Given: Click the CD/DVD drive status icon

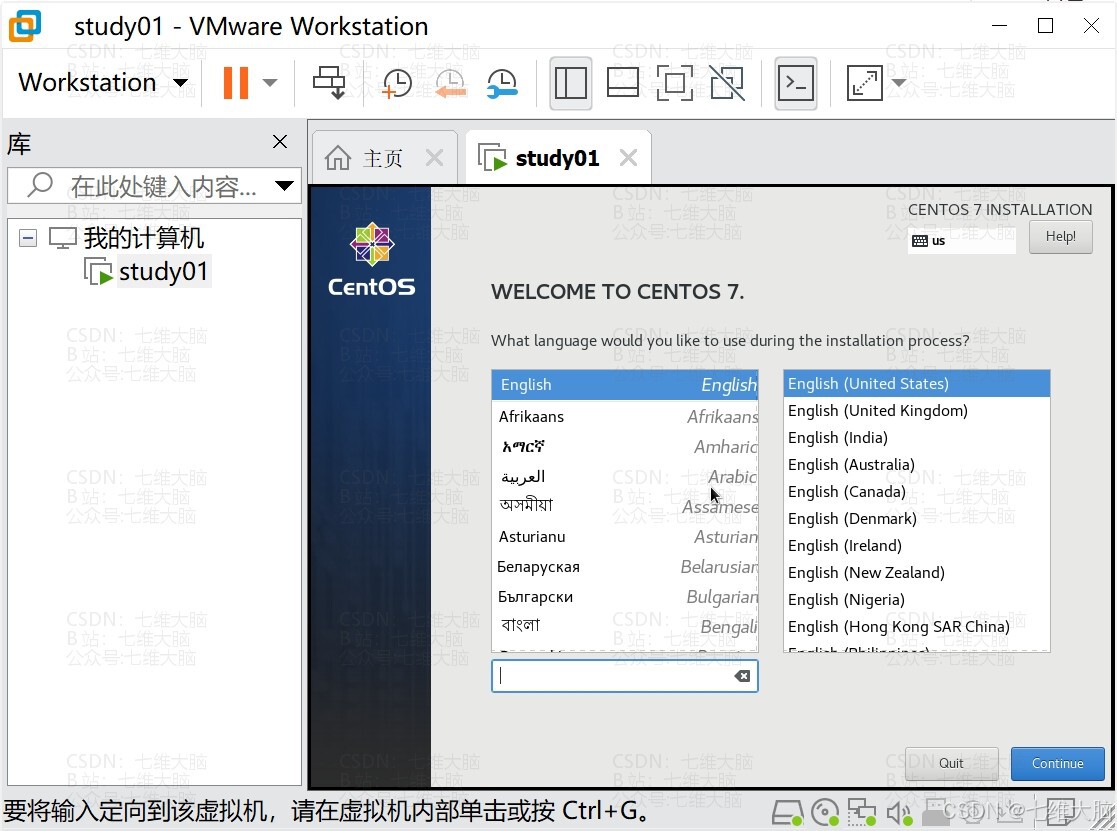Looking at the screenshot, I should point(825,812).
